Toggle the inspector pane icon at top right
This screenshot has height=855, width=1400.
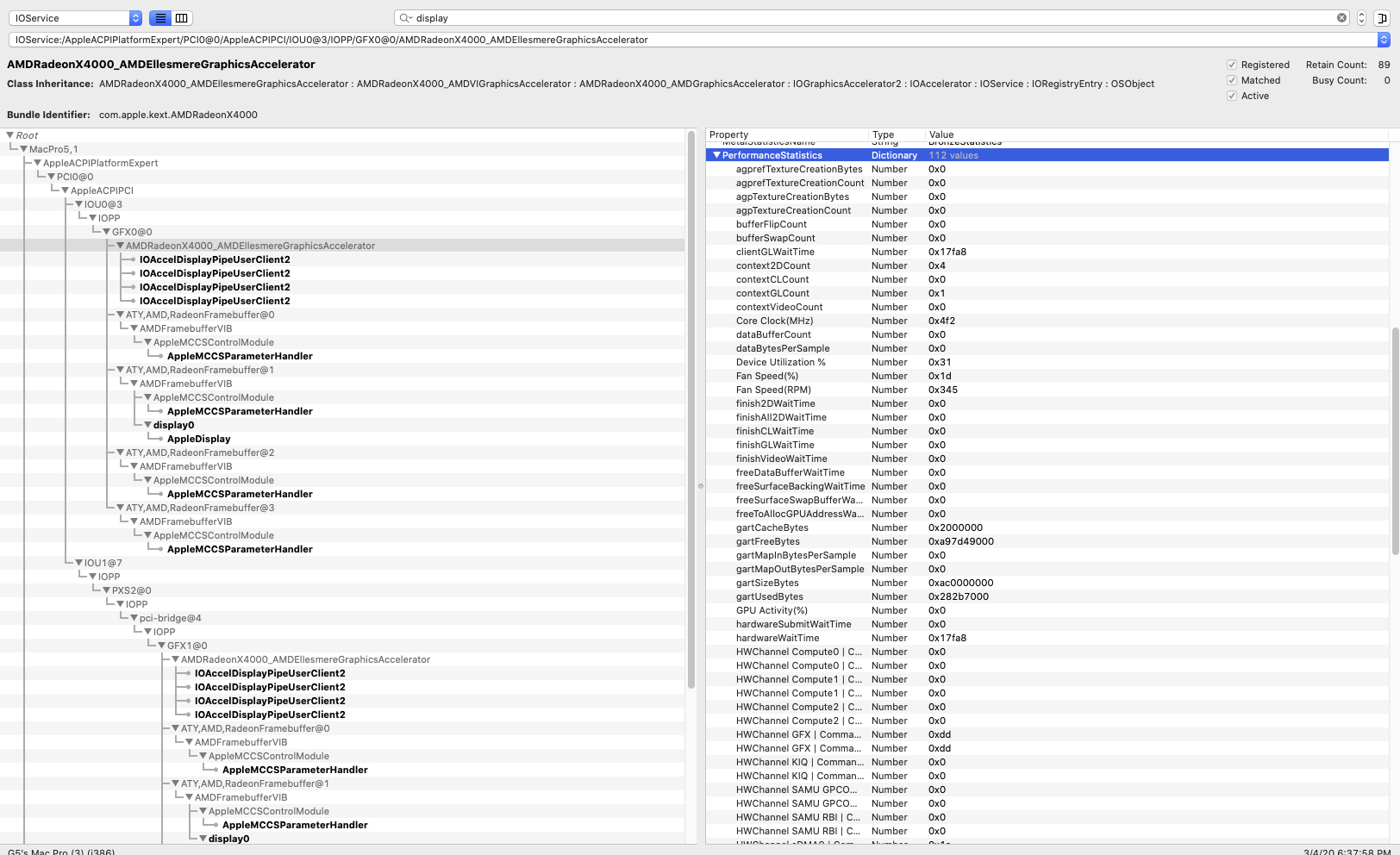click(x=1384, y=17)
